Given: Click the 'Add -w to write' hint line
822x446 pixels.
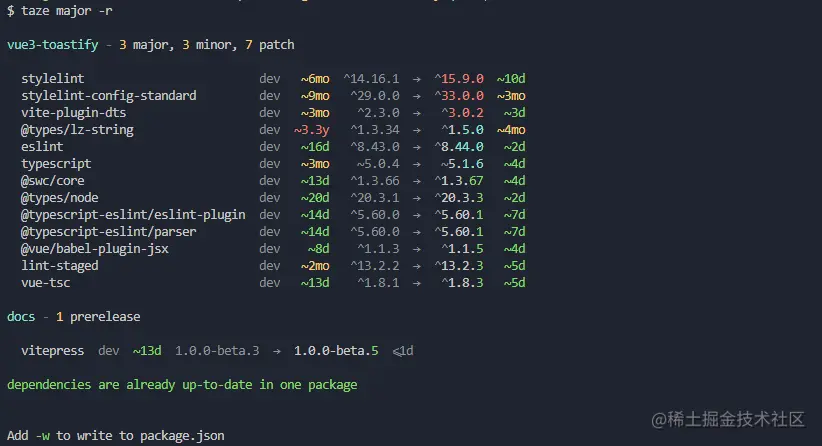Looking at the screenshot, I should click(115, 435).
